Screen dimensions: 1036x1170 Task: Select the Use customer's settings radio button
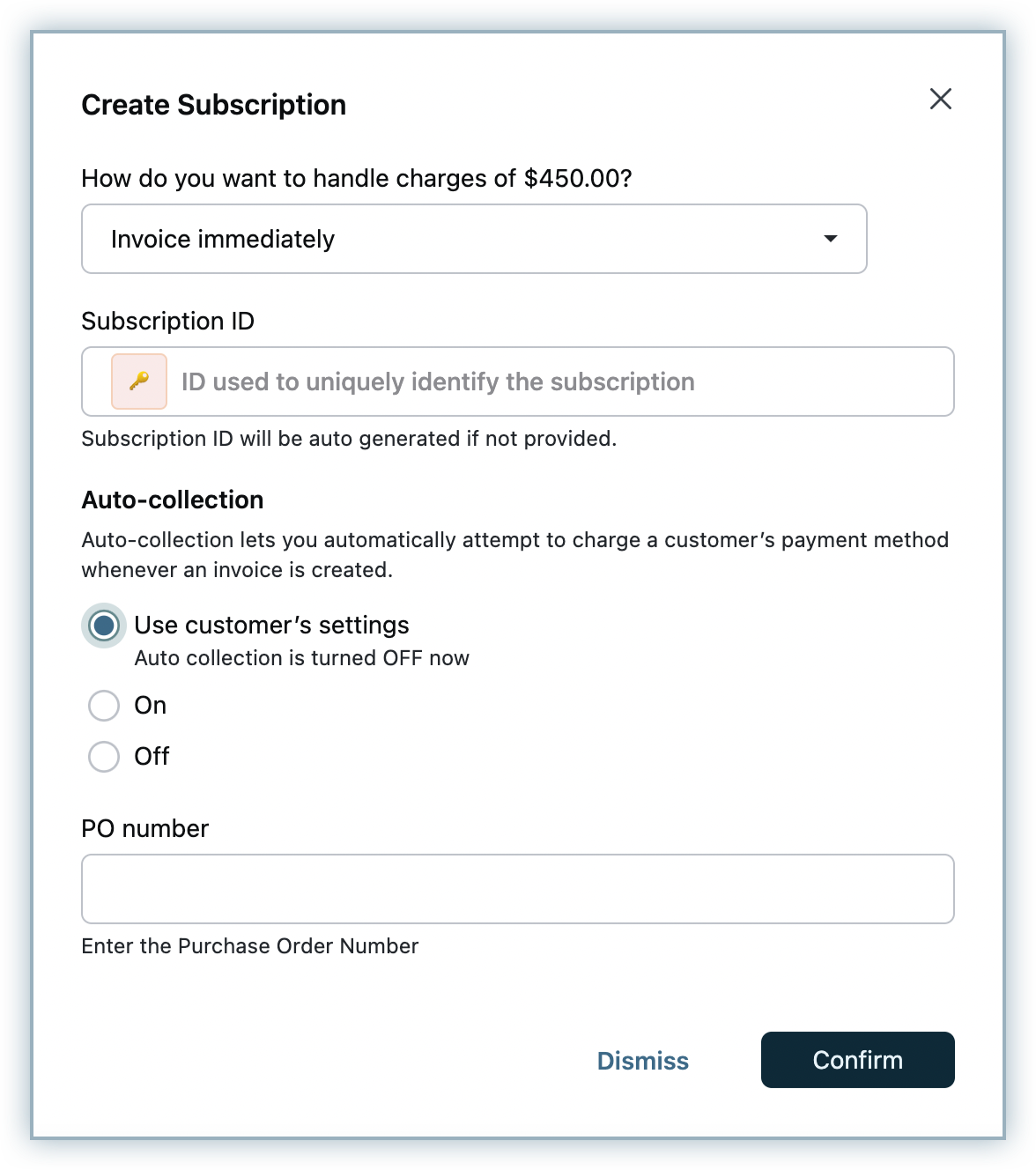104,626
